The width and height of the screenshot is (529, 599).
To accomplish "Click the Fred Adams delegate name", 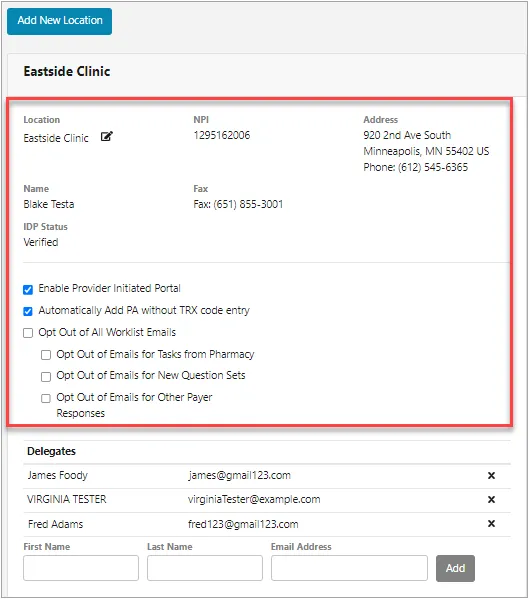I will click(x=55, y=524).
